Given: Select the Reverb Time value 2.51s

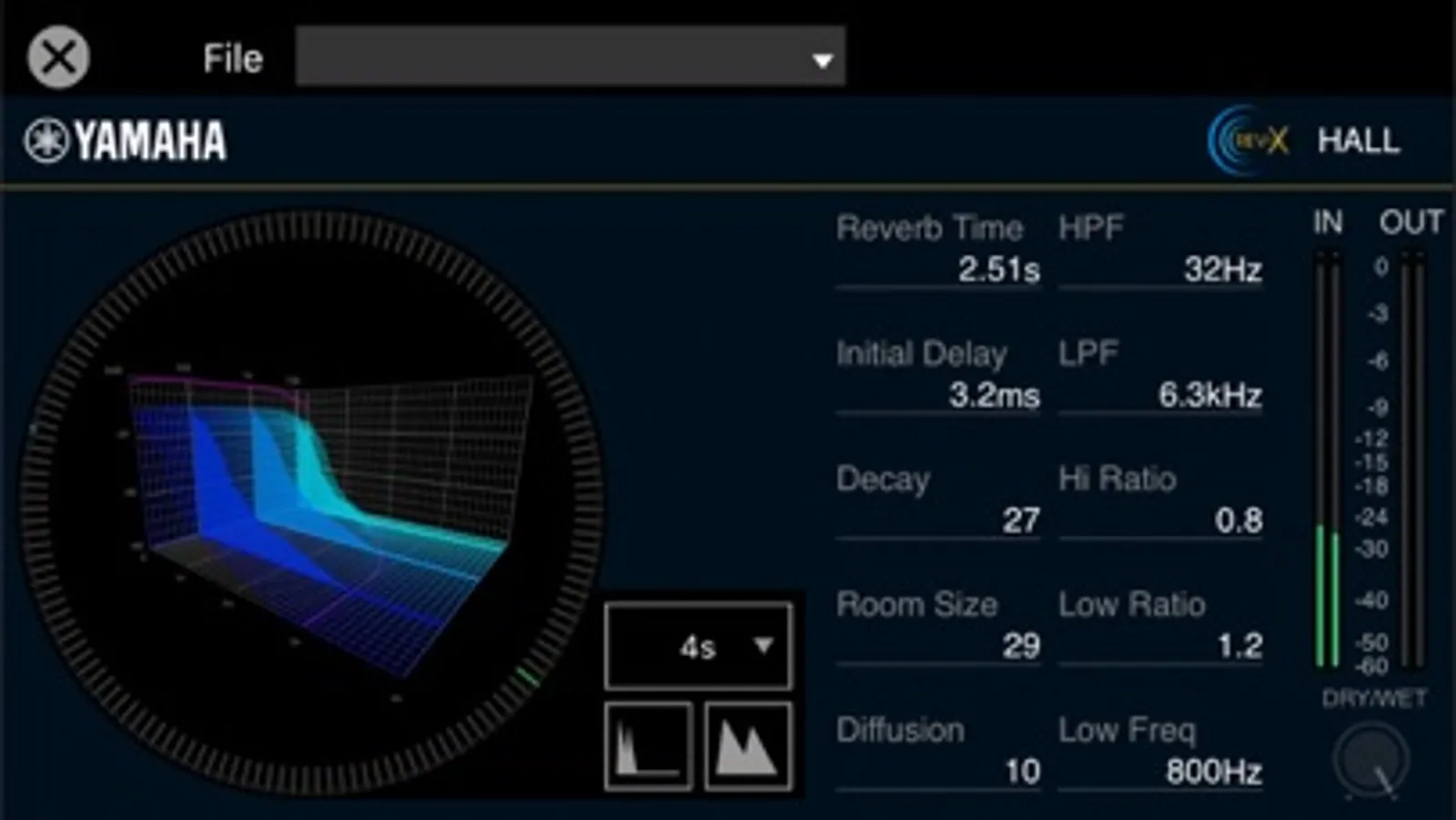Looking at the screenshot, I should click(998, 270).
